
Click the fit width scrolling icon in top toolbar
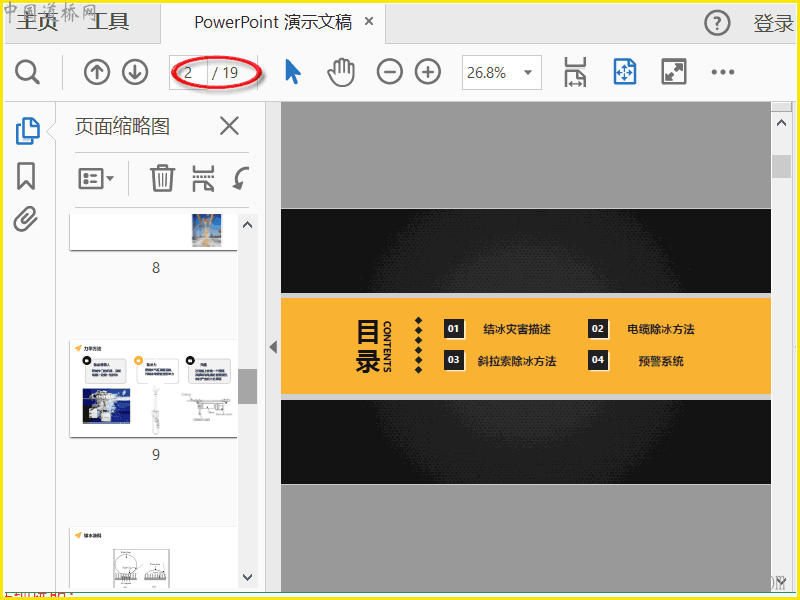576,72
